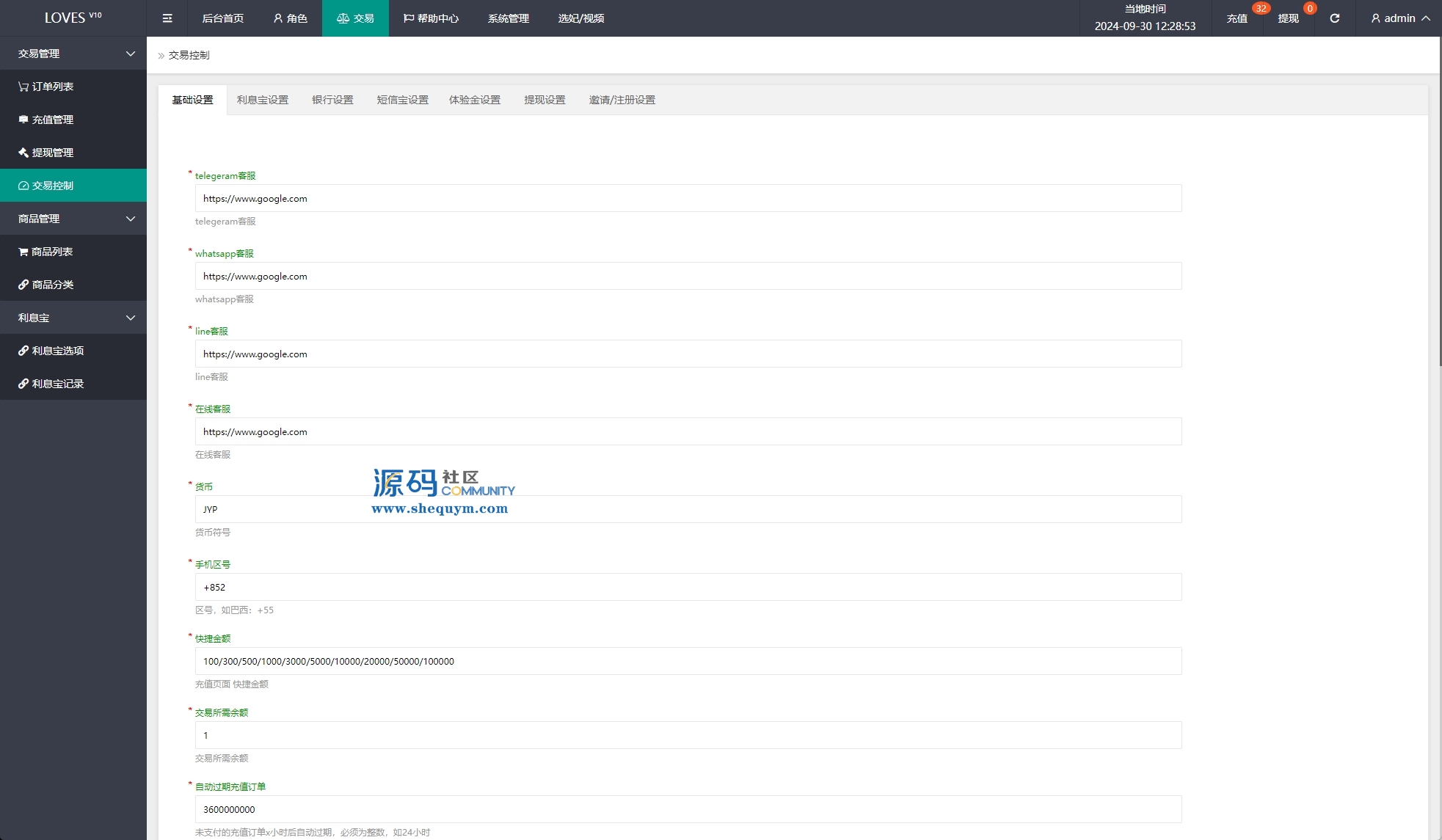1442x840 pixels.
Task: Switch to the 利息宝设置 tab
Action: (x=262, y=100)
